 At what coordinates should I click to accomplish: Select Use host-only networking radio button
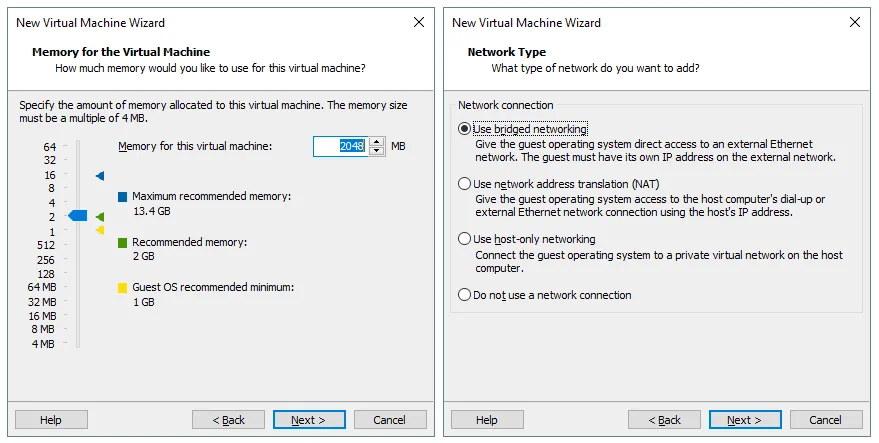pos(464,239)
